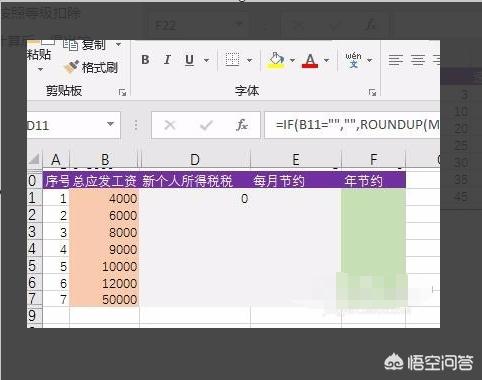Click the Copy 复制 button

pyautogui.click(x=93, y=44)
